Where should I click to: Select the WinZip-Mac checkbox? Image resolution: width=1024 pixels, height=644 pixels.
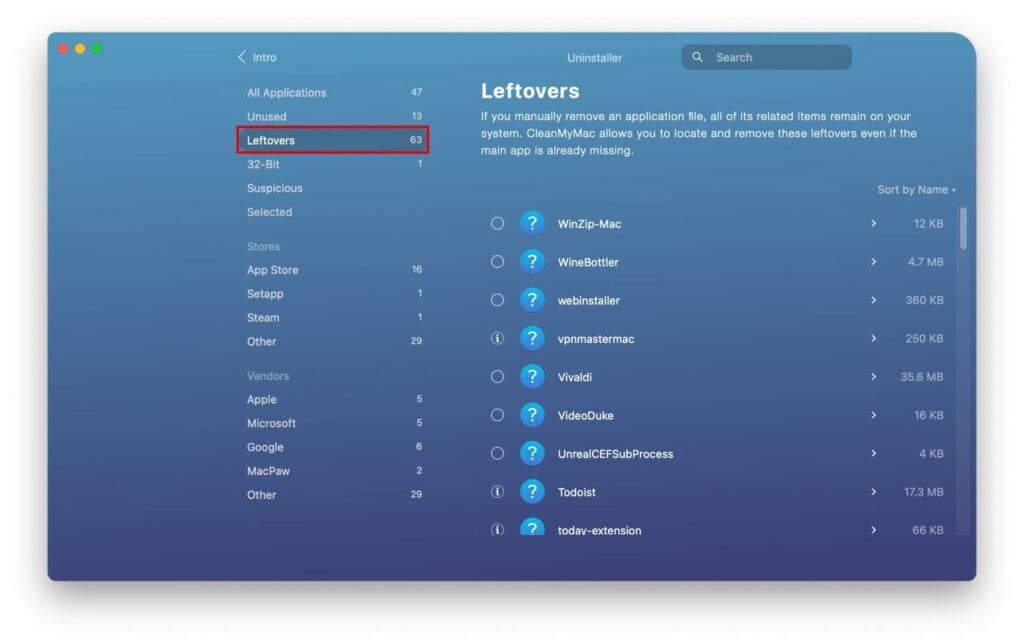(497, 223)
